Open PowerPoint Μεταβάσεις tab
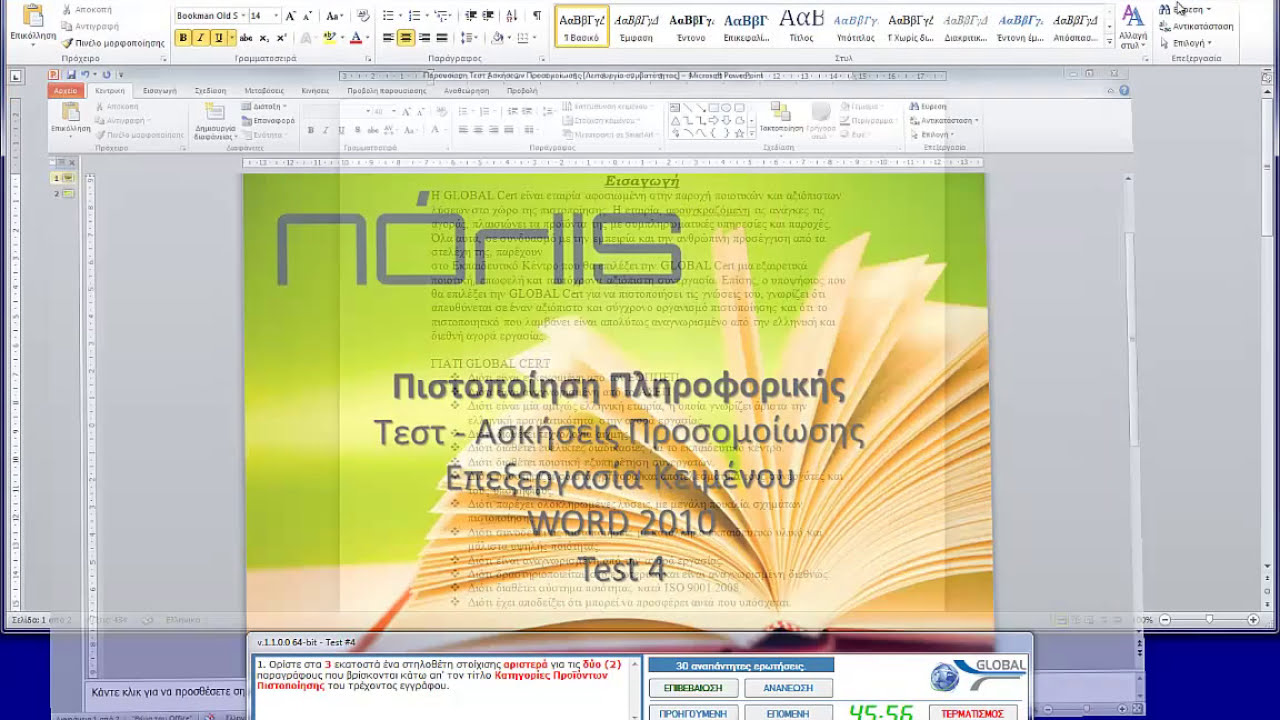1280x720 pixels. (264, 90)
